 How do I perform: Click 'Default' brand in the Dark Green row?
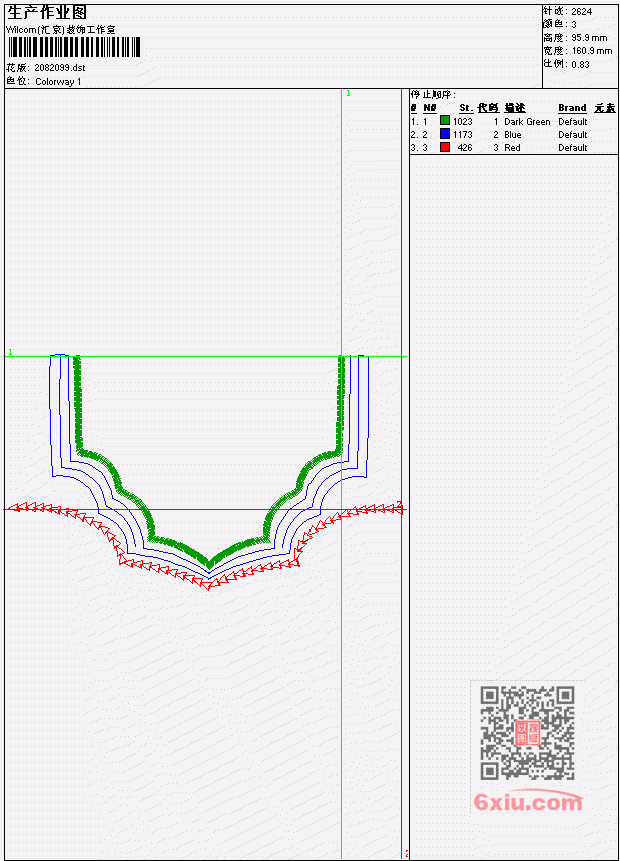[x=573, y=121]
